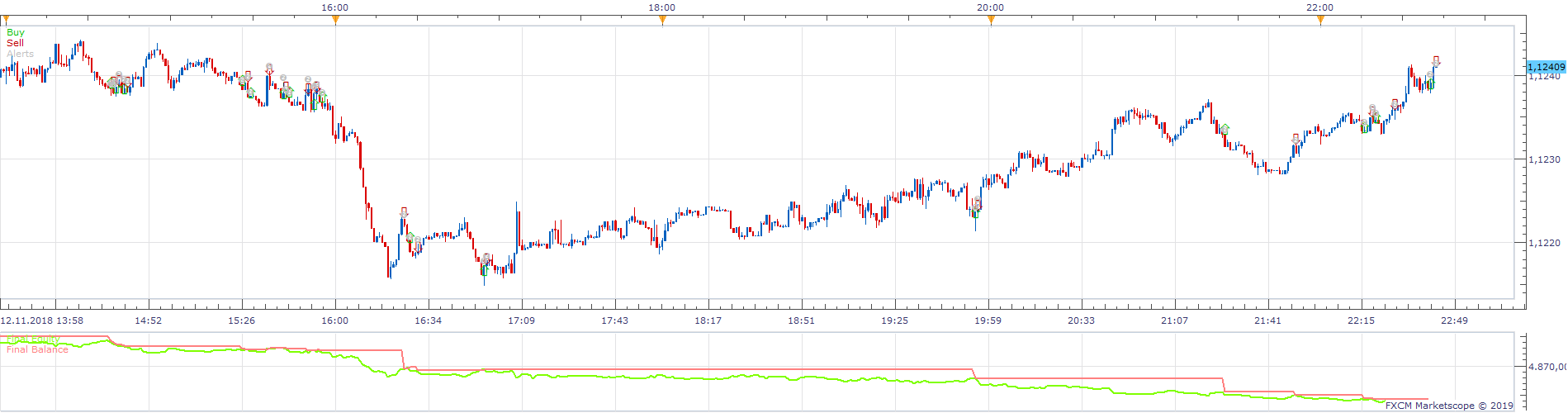Click the 17:09 time axis label
This screenshot has width=1568, height=413.
pyautogui.click(x=521, y=320)
